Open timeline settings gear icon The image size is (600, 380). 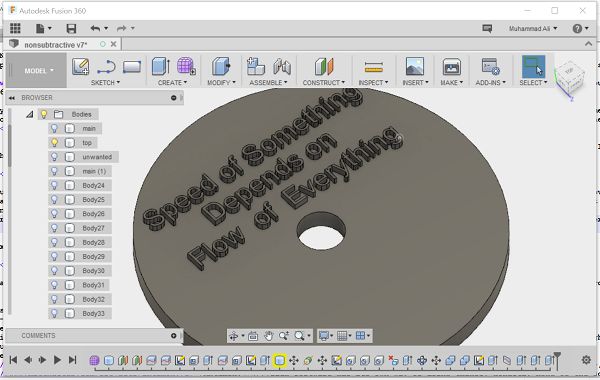click(586, 360)
